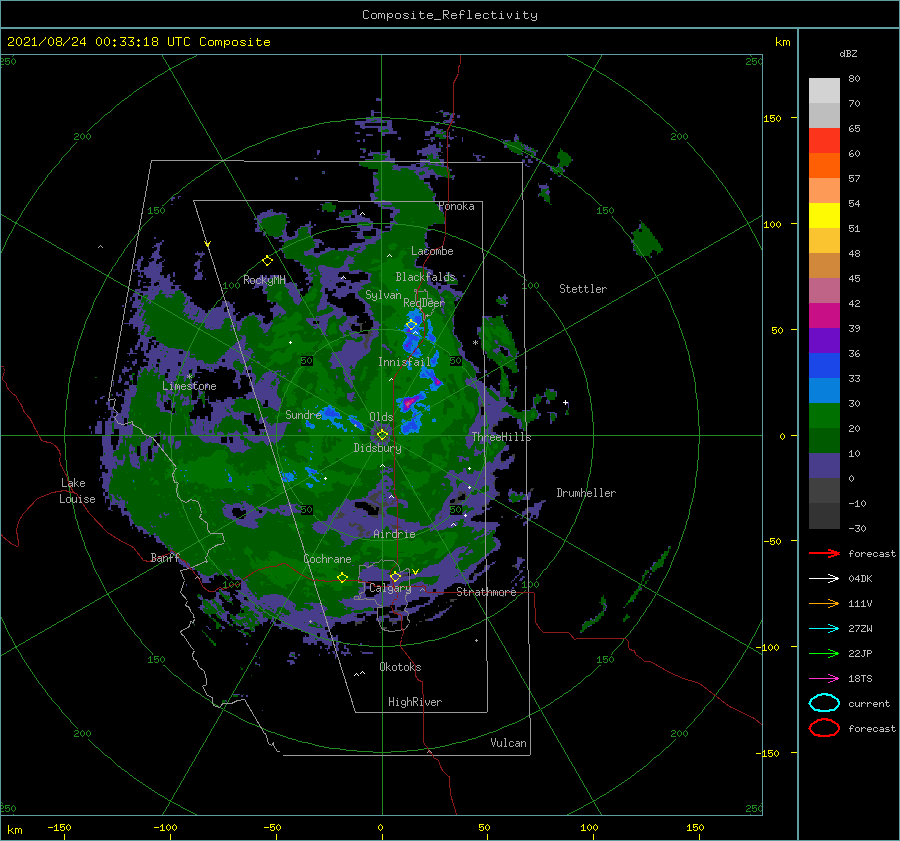Click the Sylvan label
Image resolution: width=900 pixels, height=841 pixels.
click(x=383, y=296)
